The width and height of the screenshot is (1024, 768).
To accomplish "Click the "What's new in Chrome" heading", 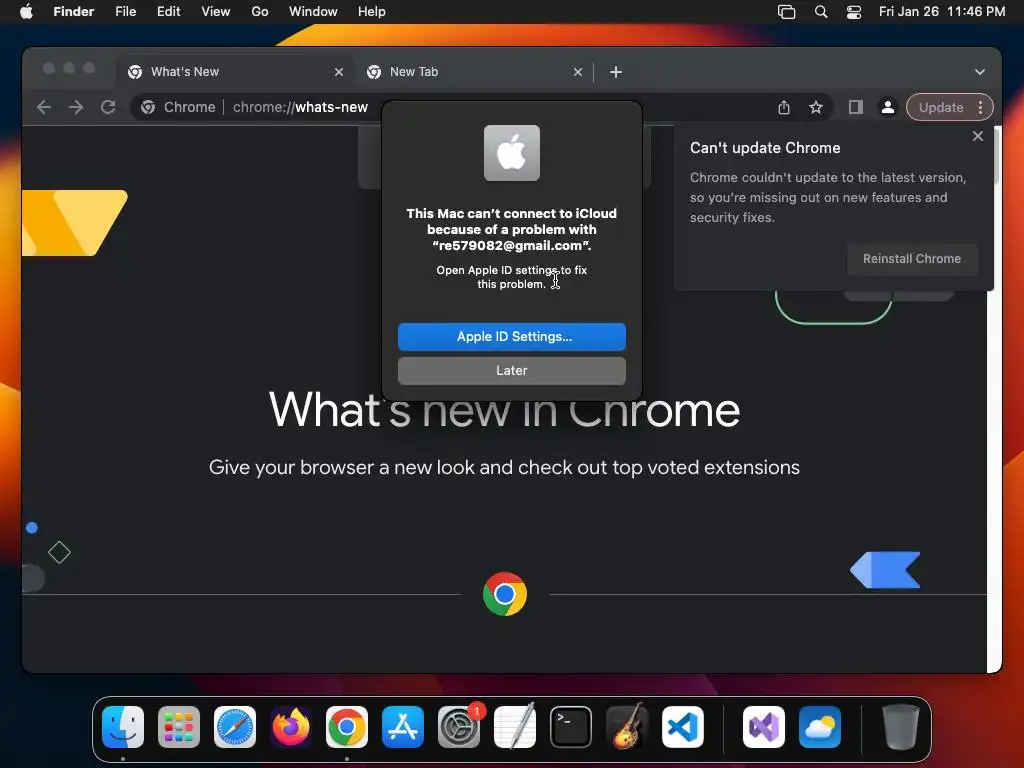I will point(504,410).
